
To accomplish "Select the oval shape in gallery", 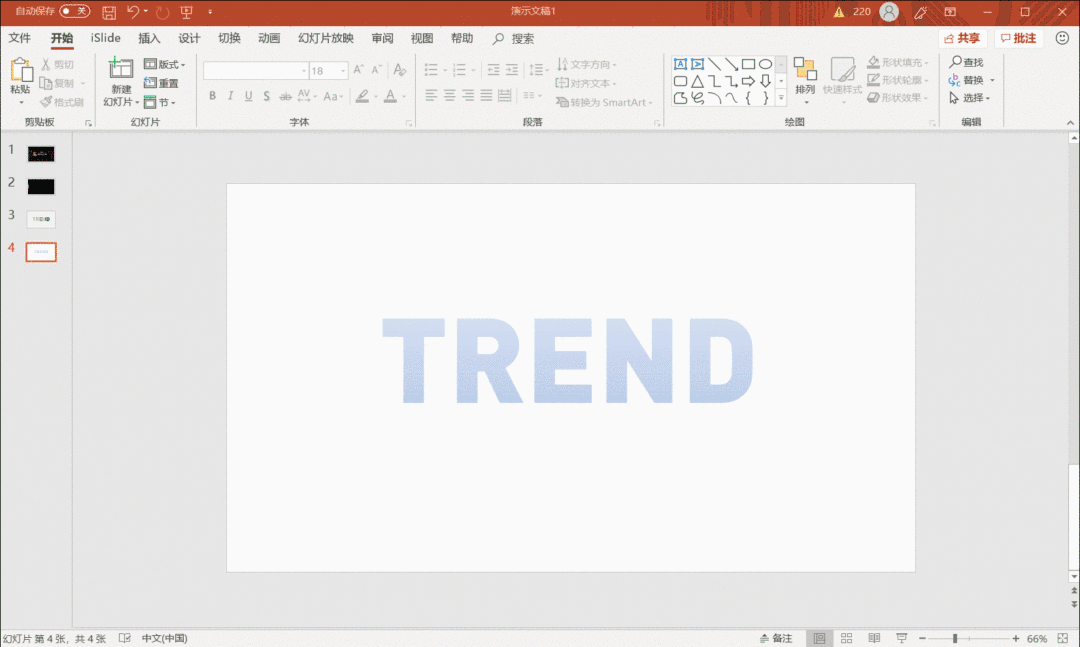I will (765, 64).
